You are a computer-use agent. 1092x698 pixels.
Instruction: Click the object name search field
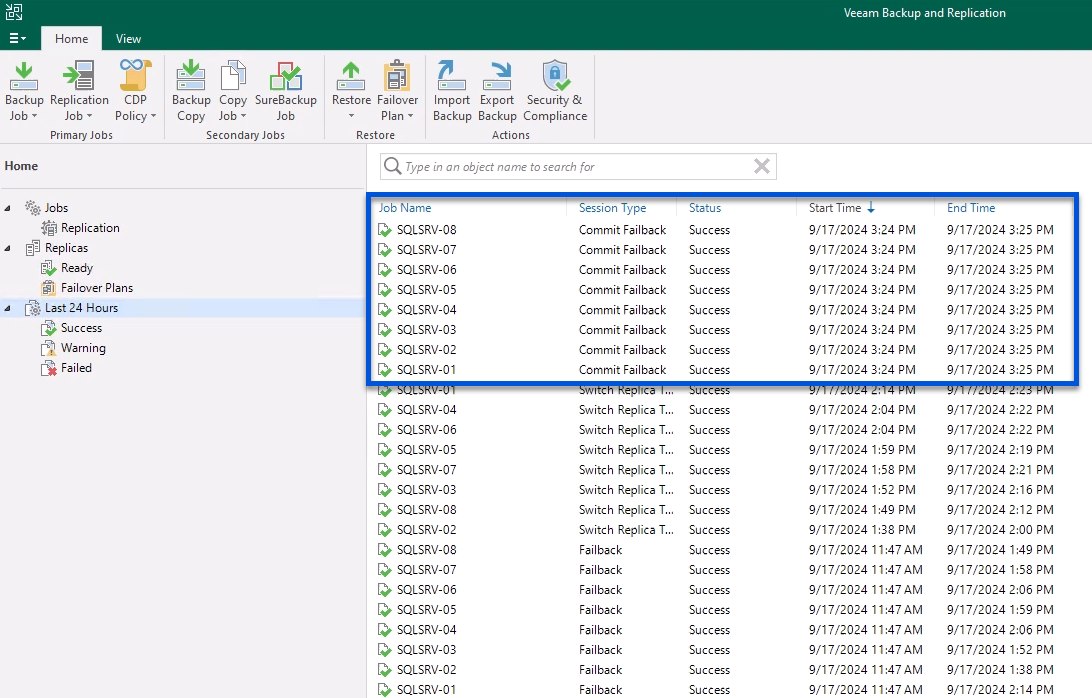(570, 167)
